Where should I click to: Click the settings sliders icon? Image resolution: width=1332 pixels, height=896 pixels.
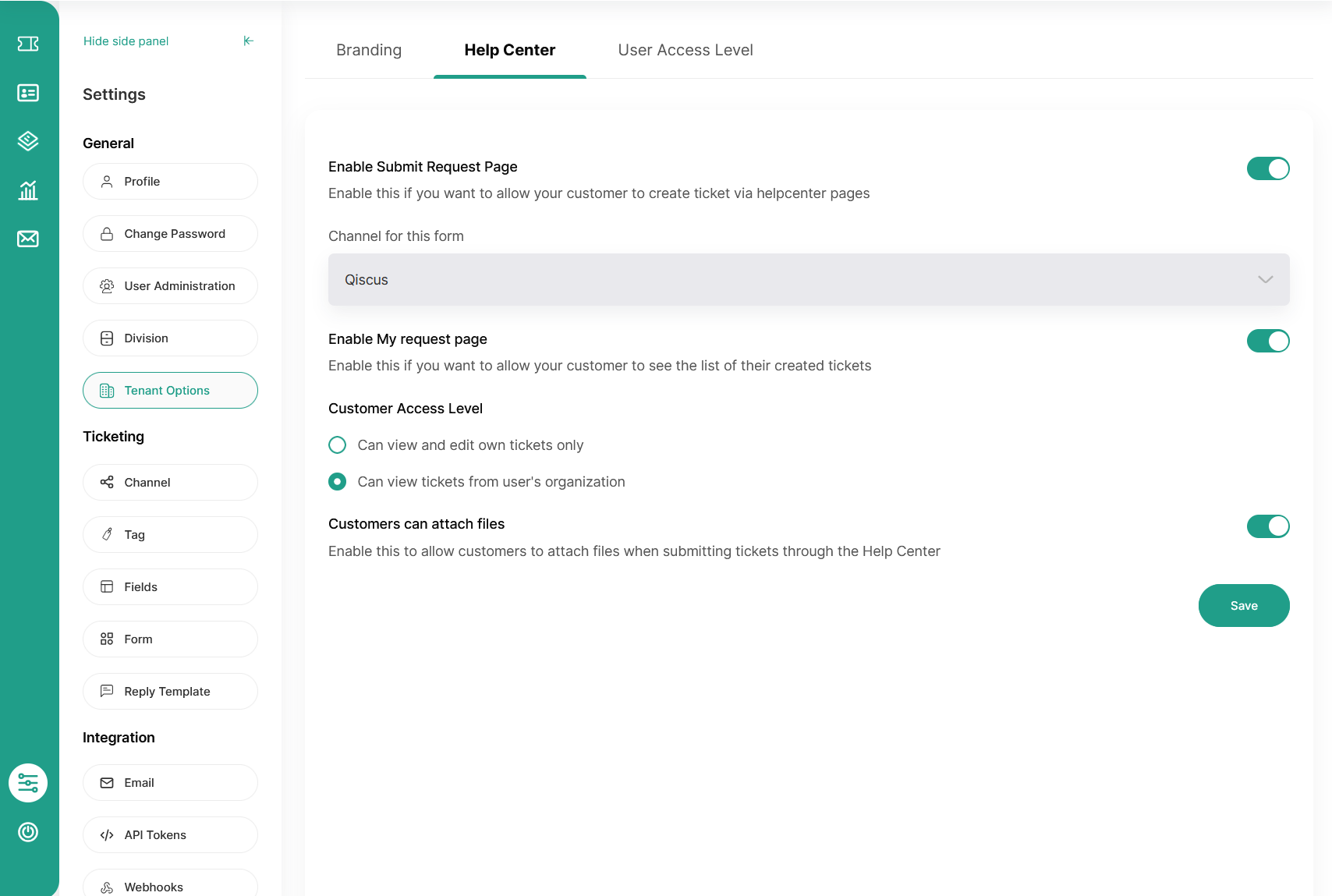(x=28, y=783)
